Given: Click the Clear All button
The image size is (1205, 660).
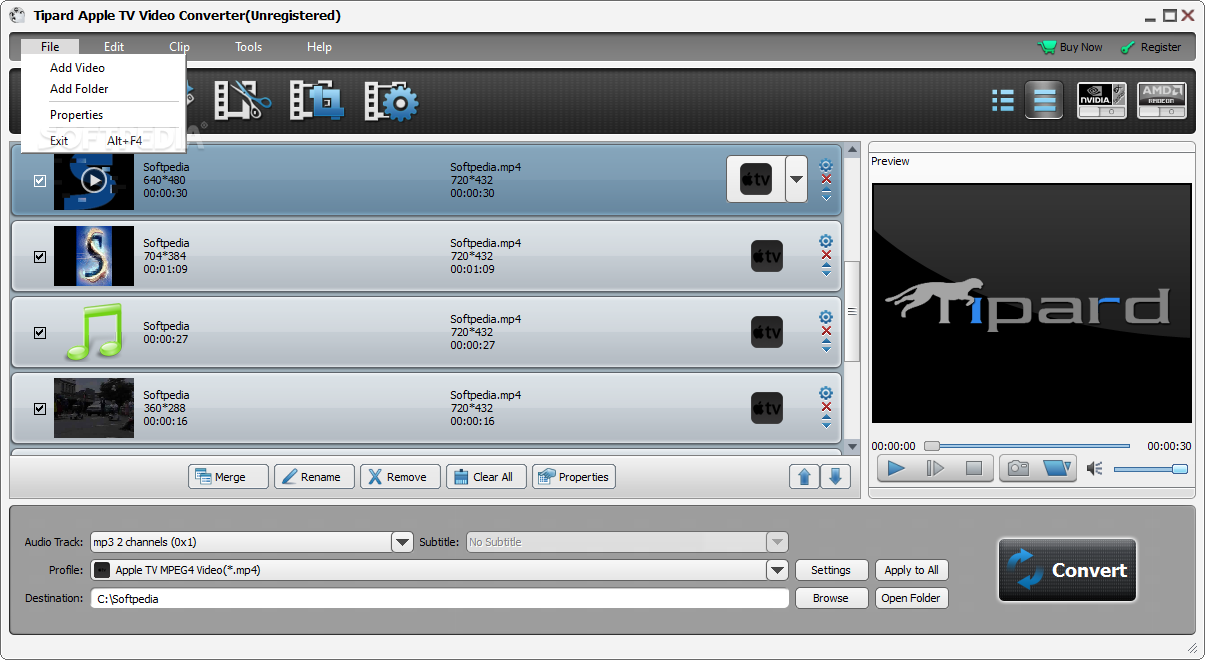Looking at the screenshot, I should pyautogui.click(x=486, y=477).
